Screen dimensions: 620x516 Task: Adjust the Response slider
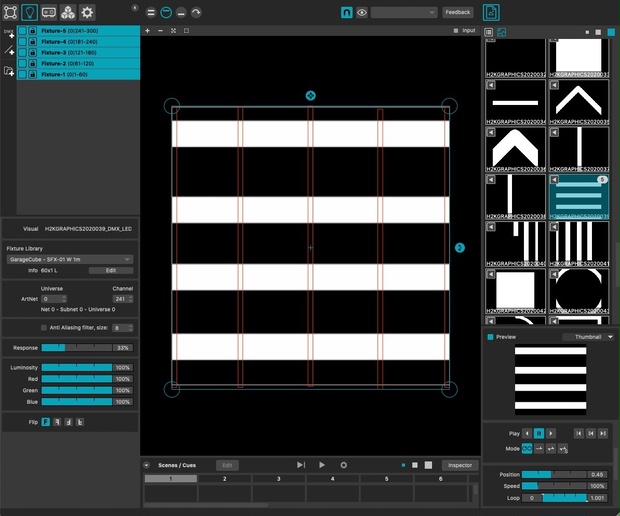tap(77, 348)
